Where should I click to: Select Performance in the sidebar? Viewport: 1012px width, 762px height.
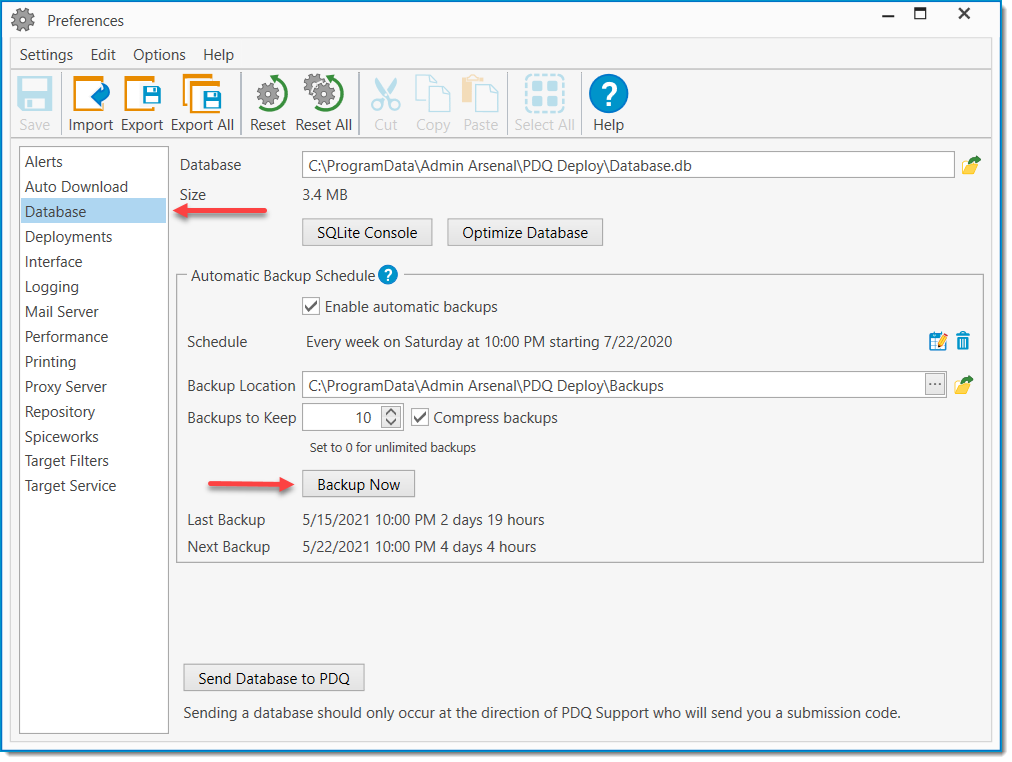click(94, 337)
